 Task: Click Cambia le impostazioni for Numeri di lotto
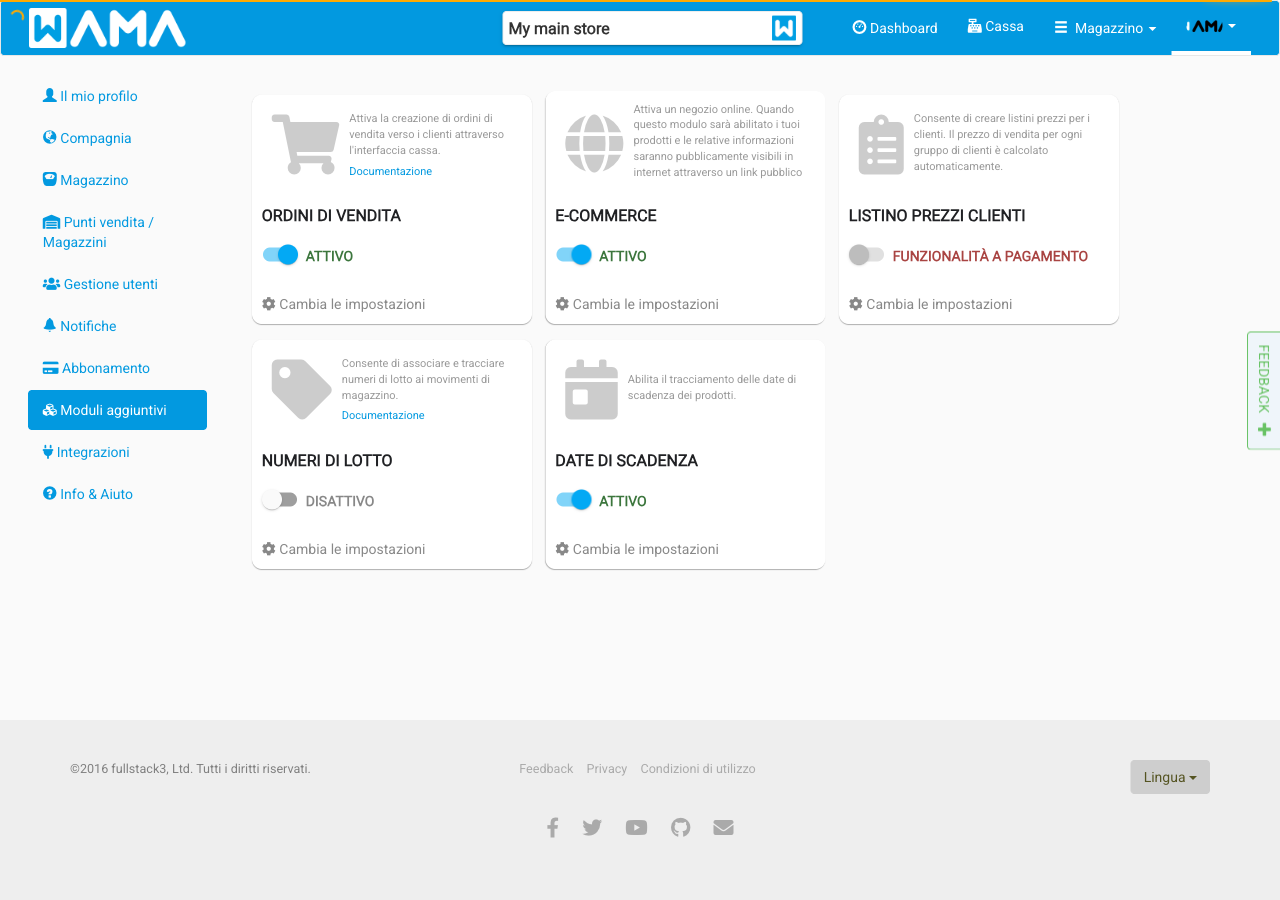tap(343, 549)
